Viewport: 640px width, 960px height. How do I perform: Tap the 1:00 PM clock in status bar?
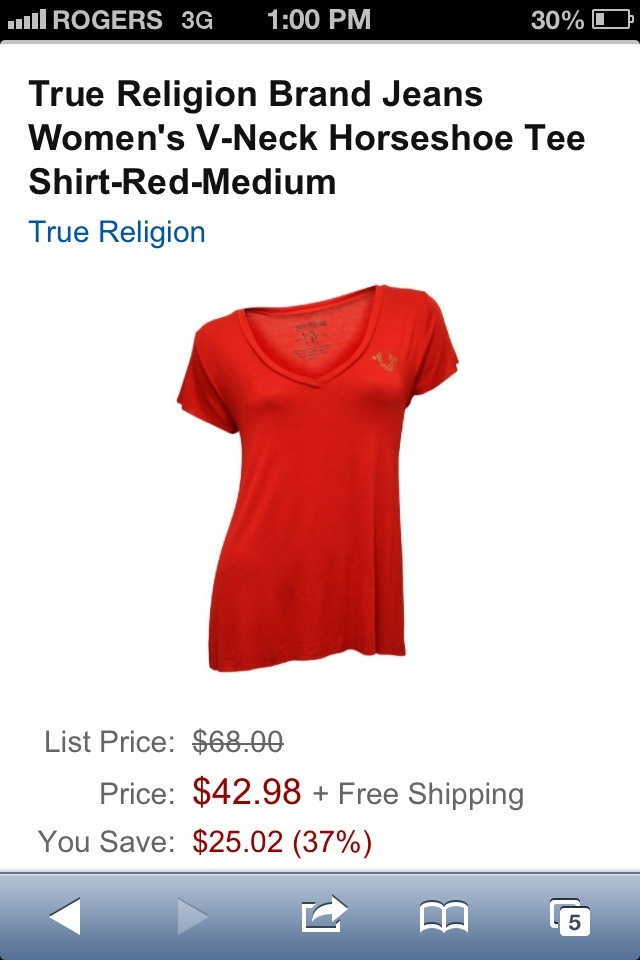pos(319,20)
